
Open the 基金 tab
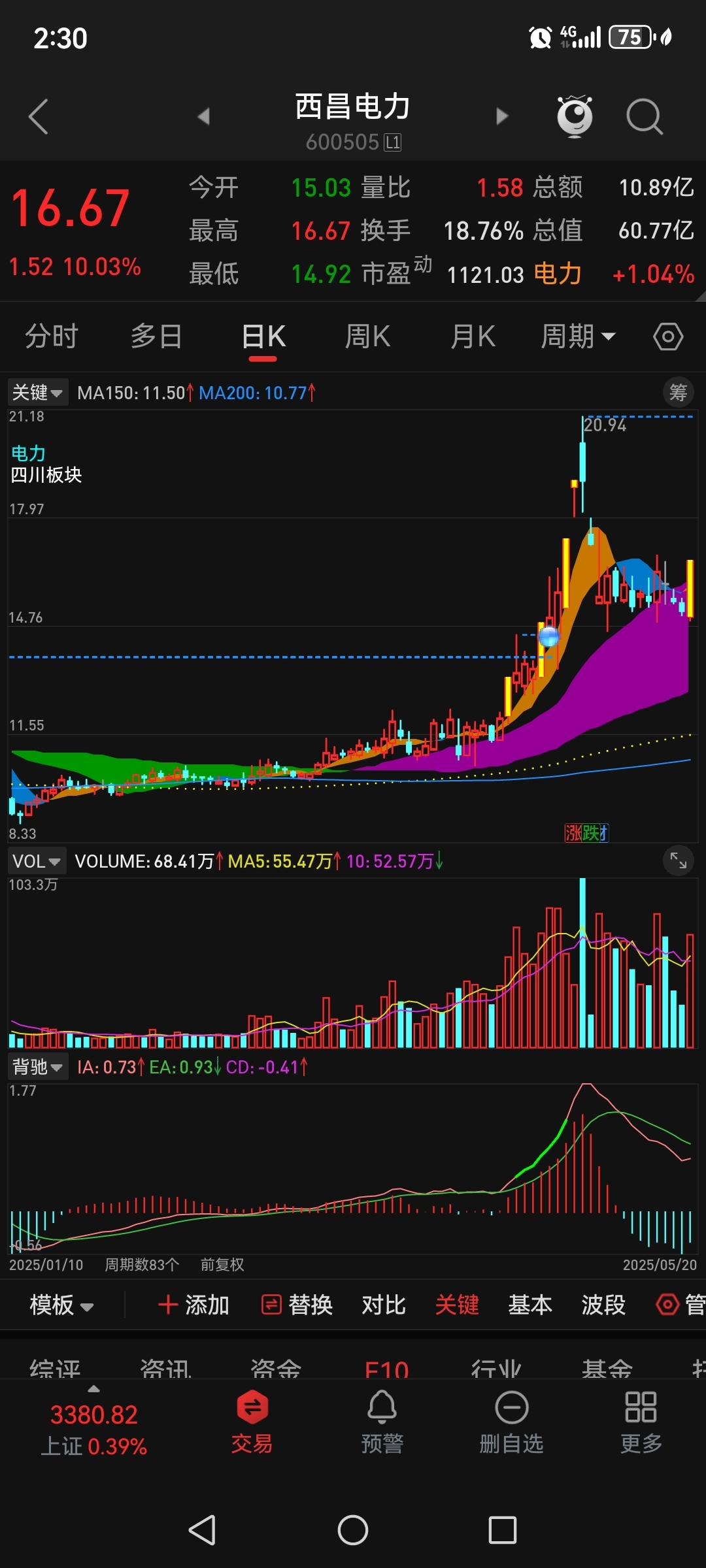pyautogui.click(x=607, y=1368)
